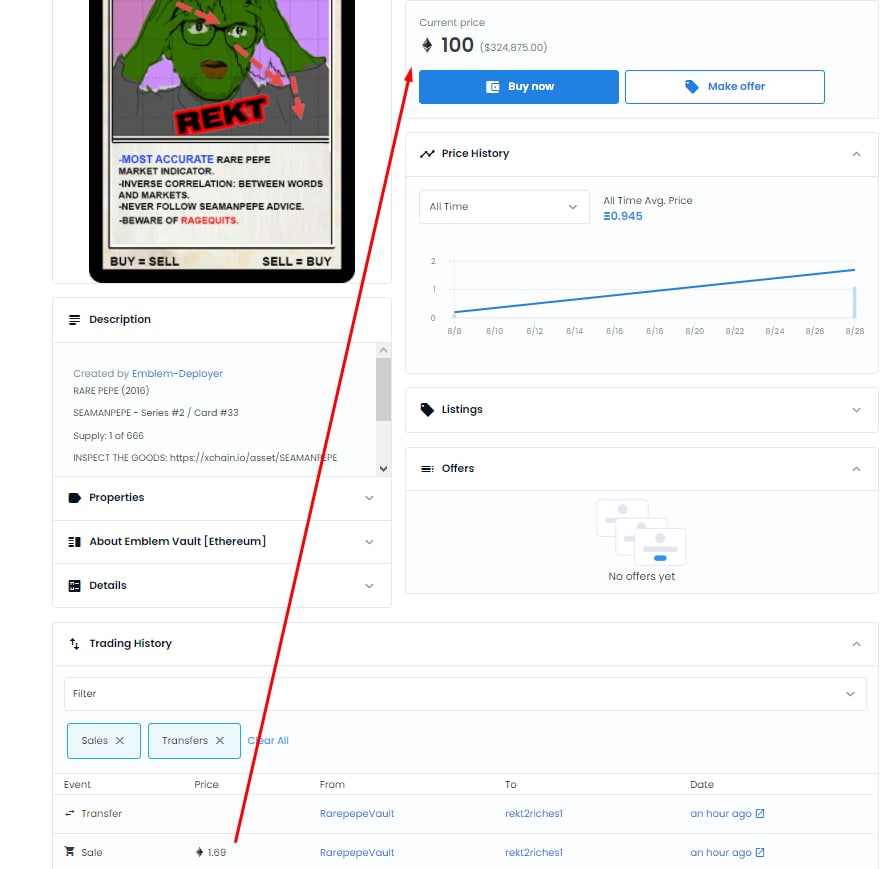Click the Properties label icon
This screenshot has height=869, width=894.
tap(75, 498)
